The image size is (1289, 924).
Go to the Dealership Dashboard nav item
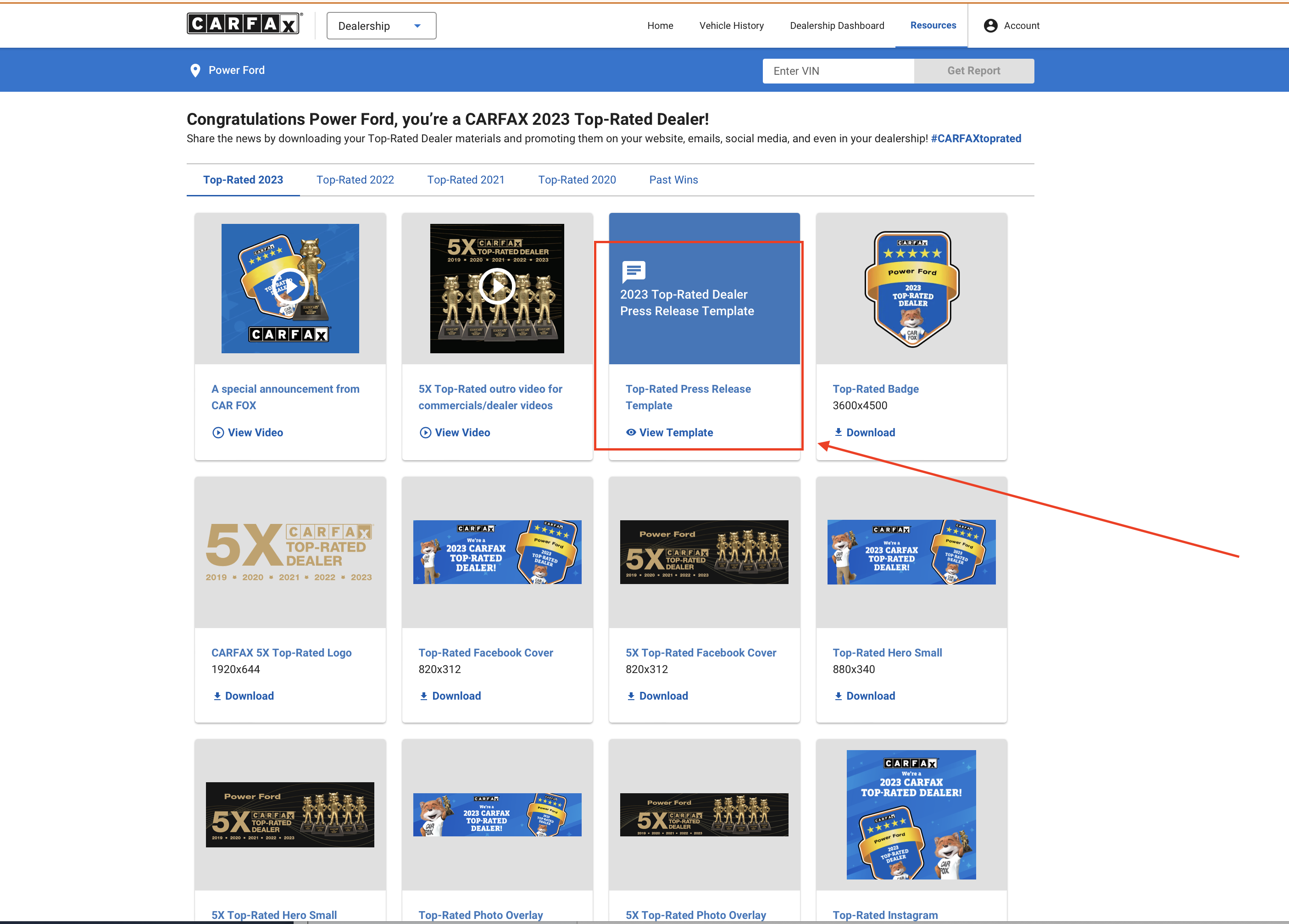tap(837, 26)
